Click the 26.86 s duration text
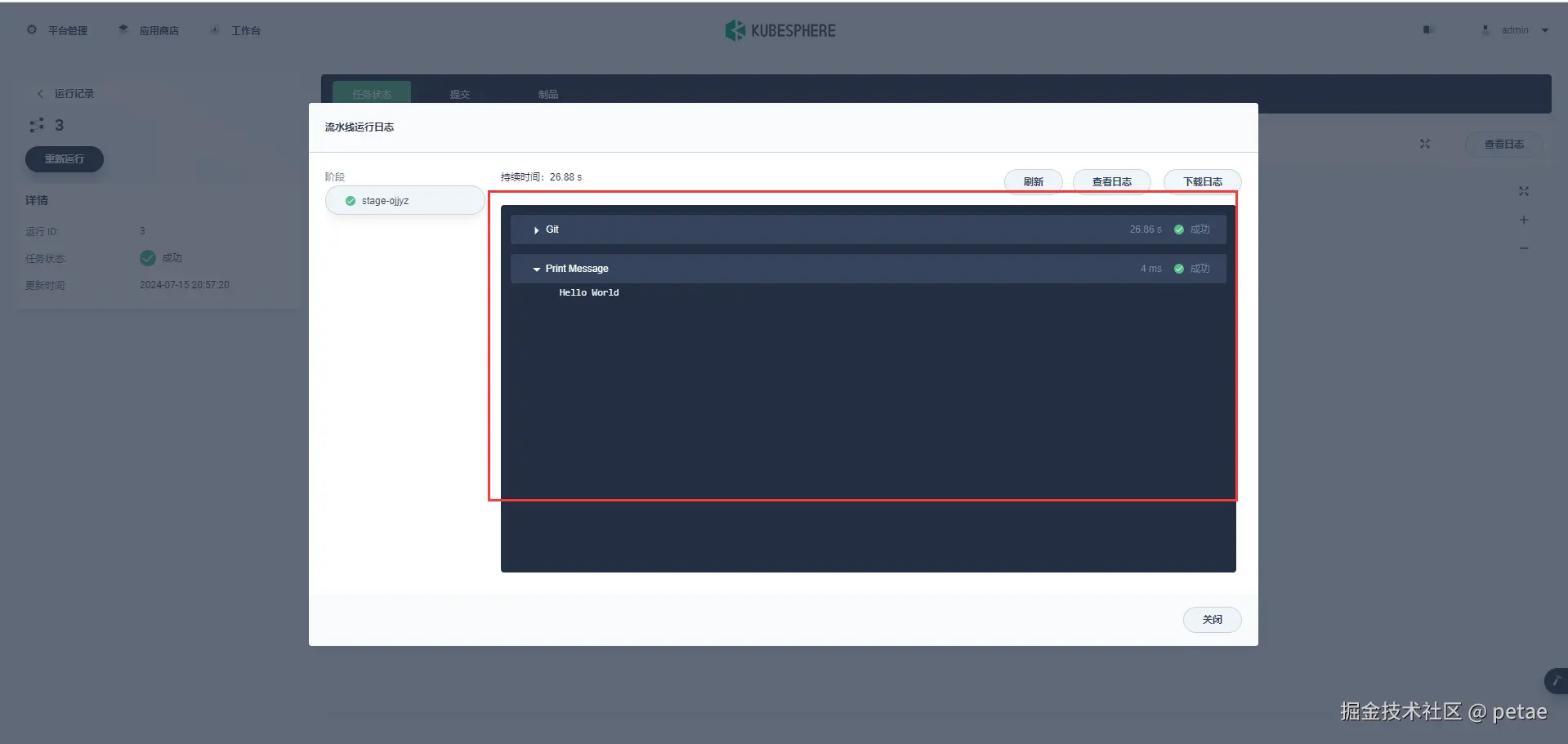 click(1145, 229)
